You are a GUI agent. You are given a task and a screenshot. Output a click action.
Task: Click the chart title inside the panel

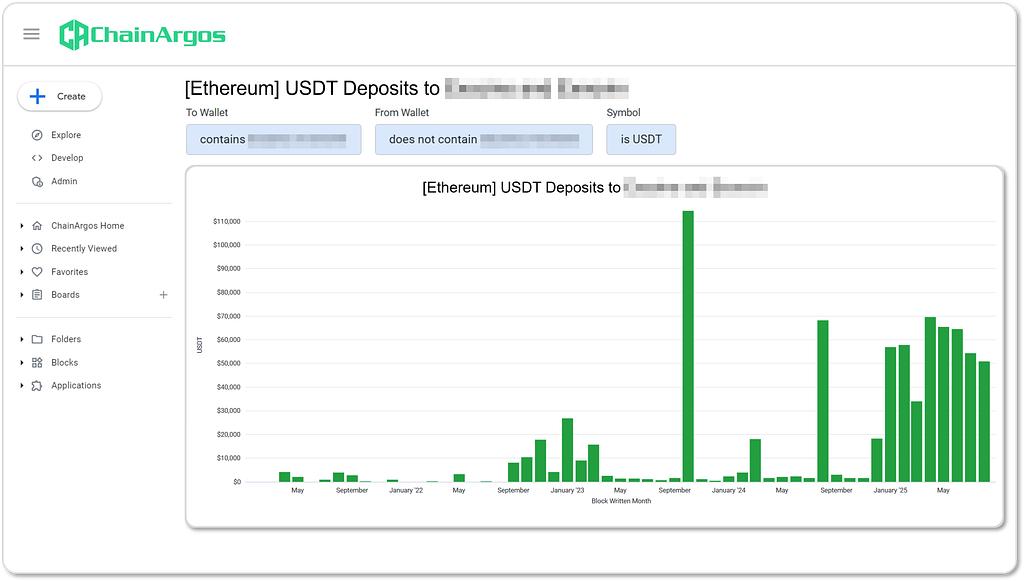pyautogui.click(x=594, y=188)
